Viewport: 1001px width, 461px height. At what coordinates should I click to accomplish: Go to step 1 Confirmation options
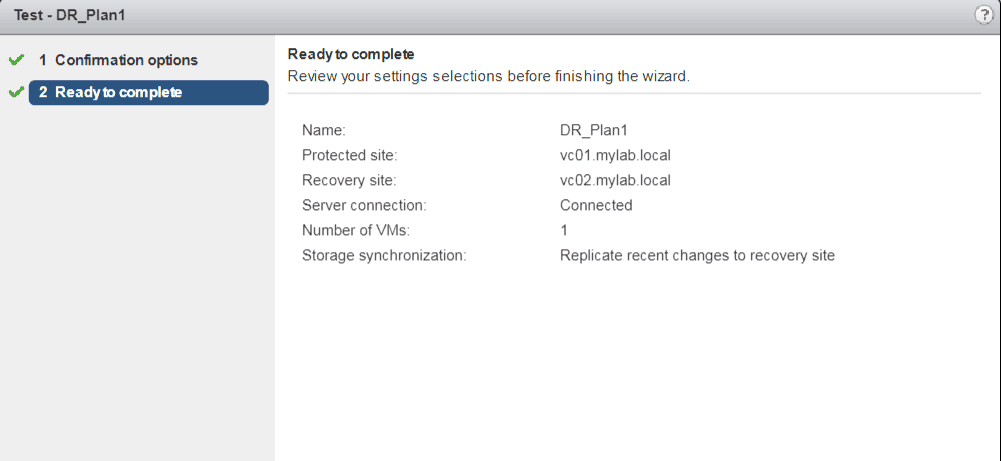pos(118,60)
